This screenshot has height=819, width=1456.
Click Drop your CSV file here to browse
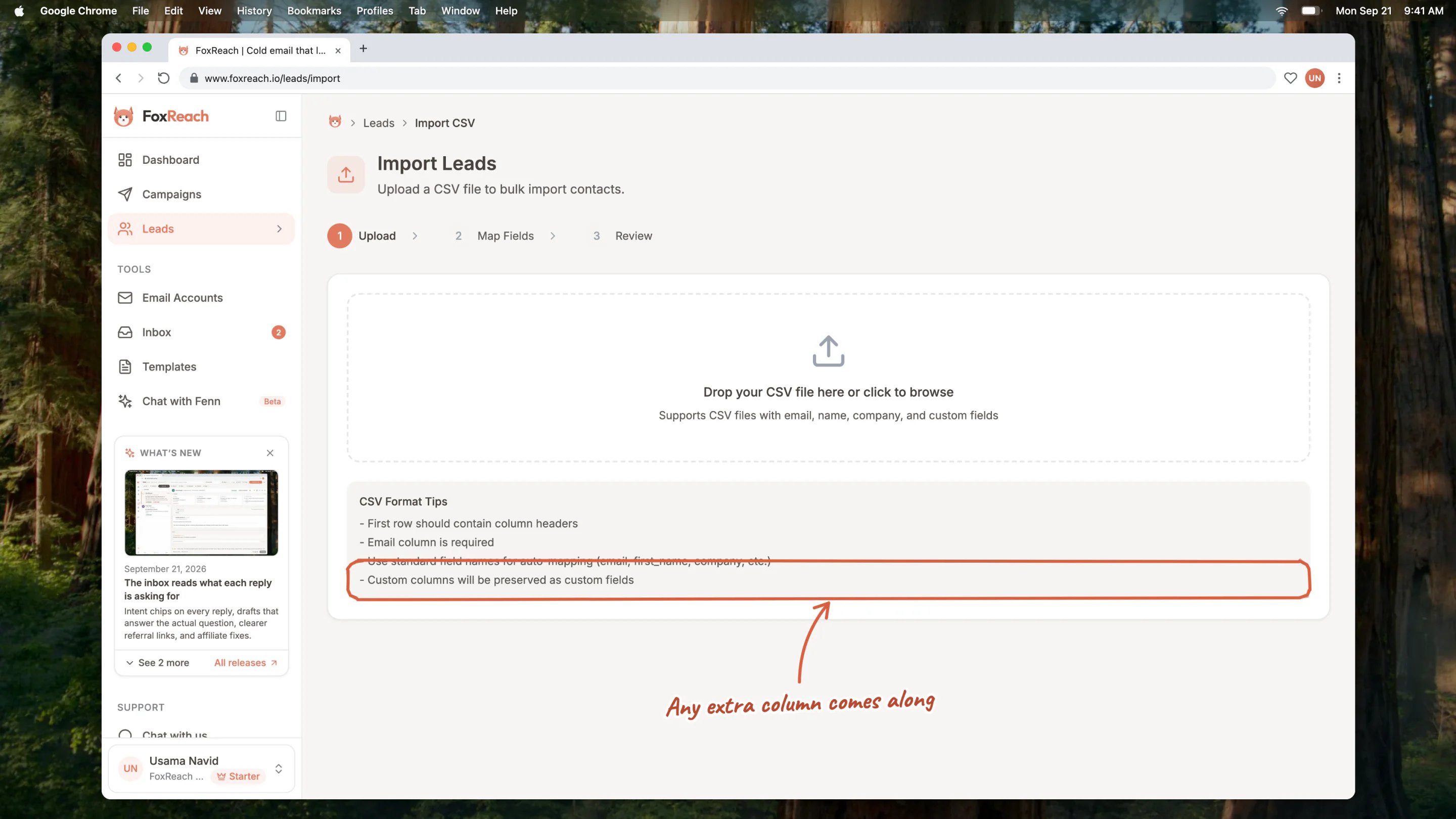coord(828,392)
